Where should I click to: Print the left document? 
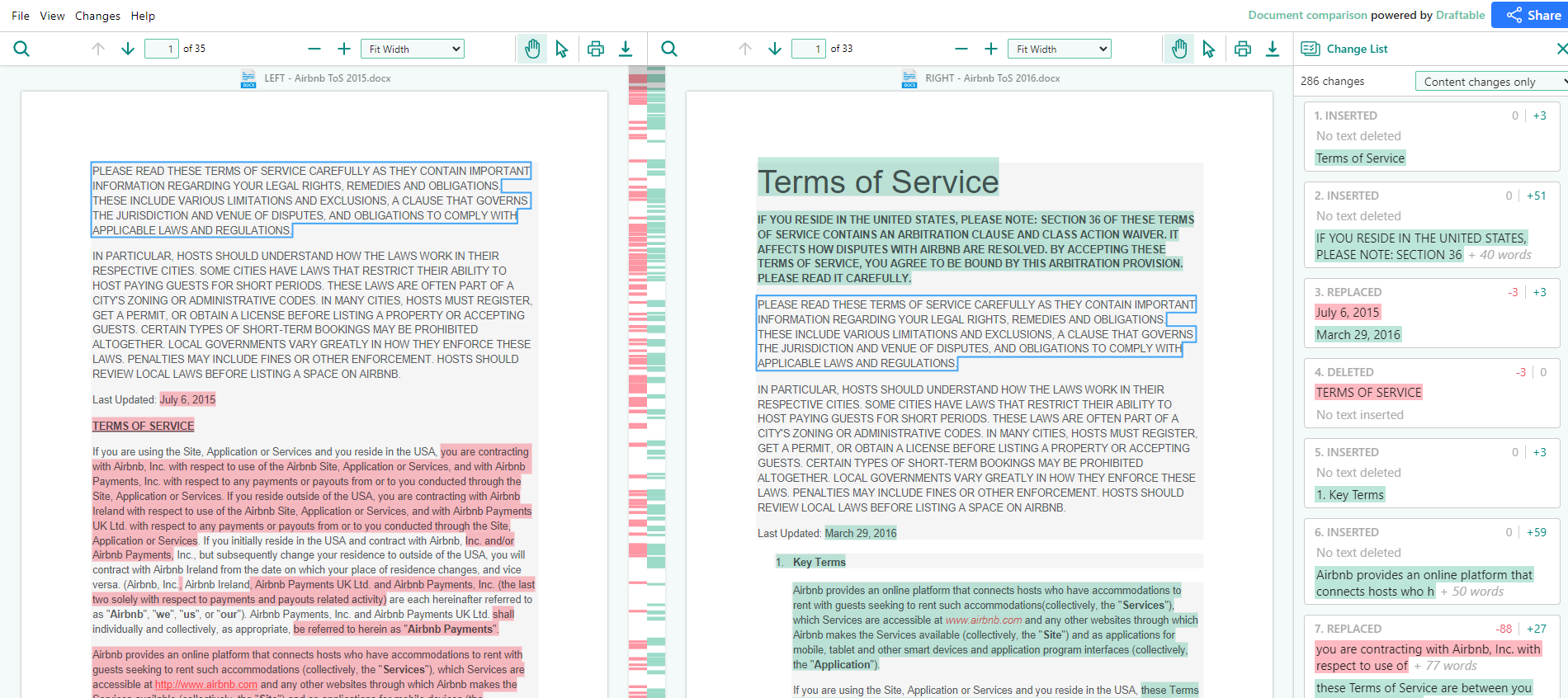coord(595,49)
